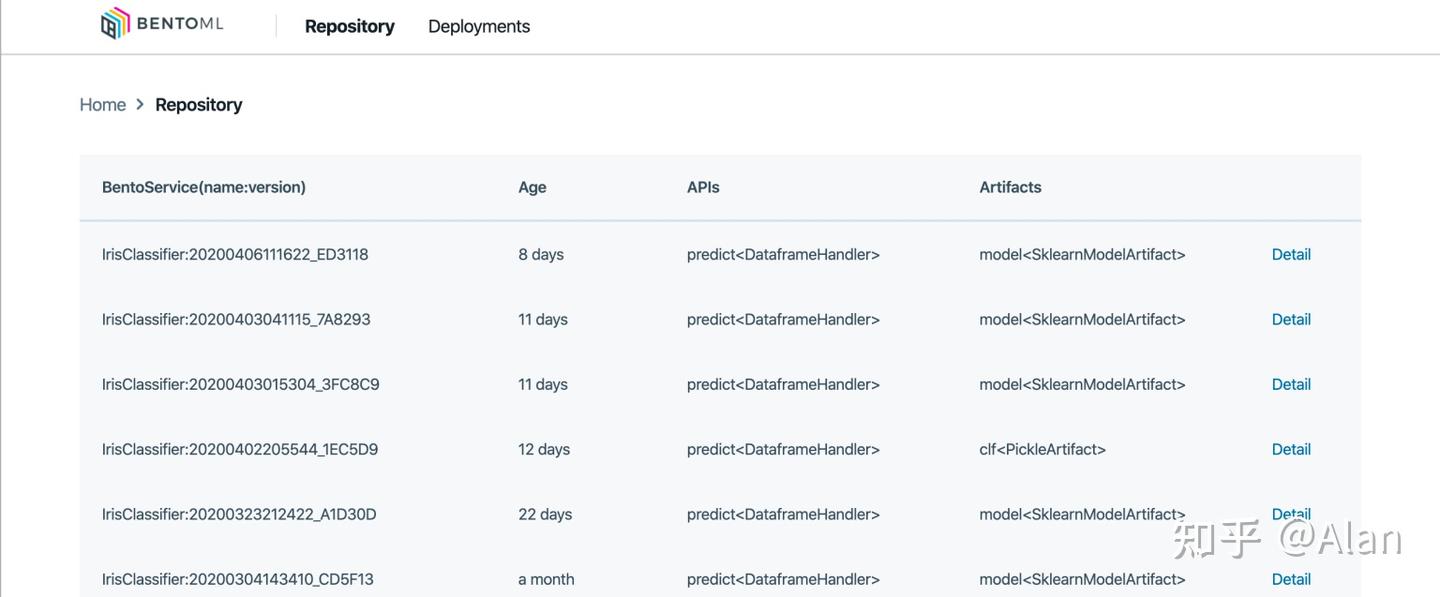Click the Artifacts column header
This screenshot has height=597, width=1440.
[x=1010, y=188]
